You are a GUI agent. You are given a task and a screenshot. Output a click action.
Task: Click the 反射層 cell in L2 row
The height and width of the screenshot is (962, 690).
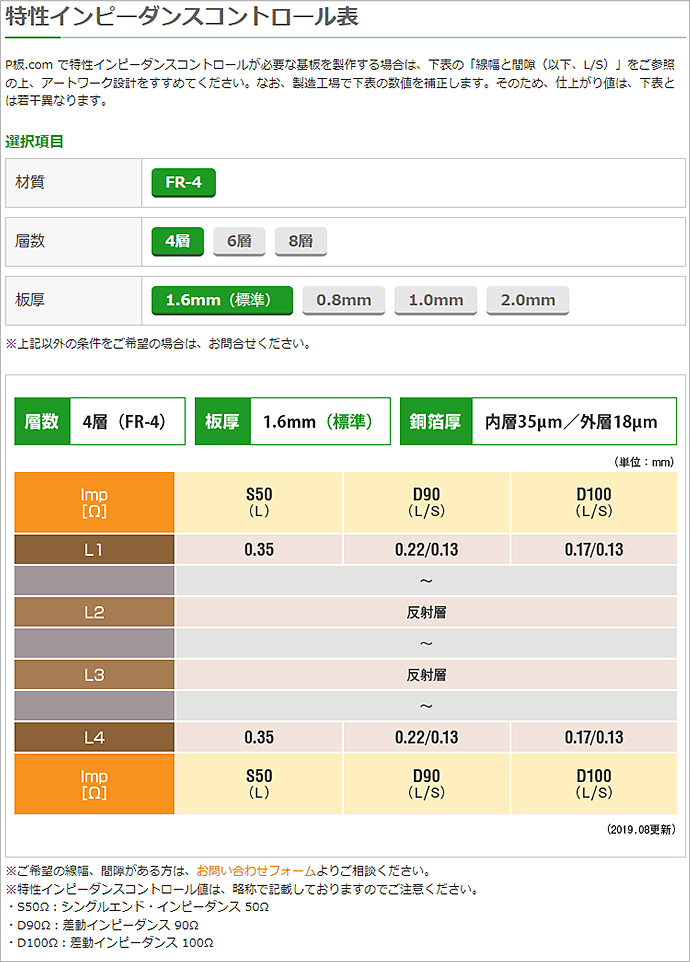[427, 612]
